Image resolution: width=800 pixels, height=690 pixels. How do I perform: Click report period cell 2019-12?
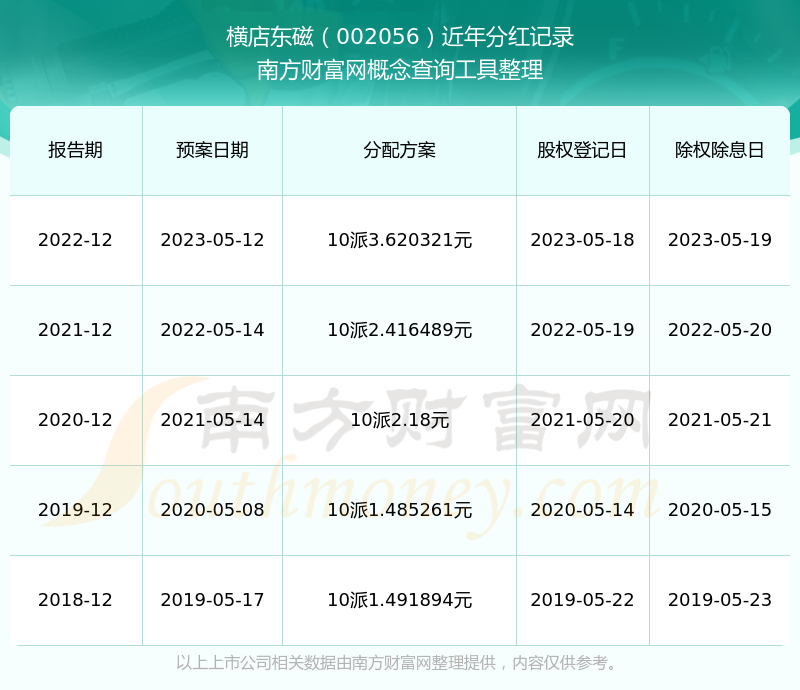75,509
